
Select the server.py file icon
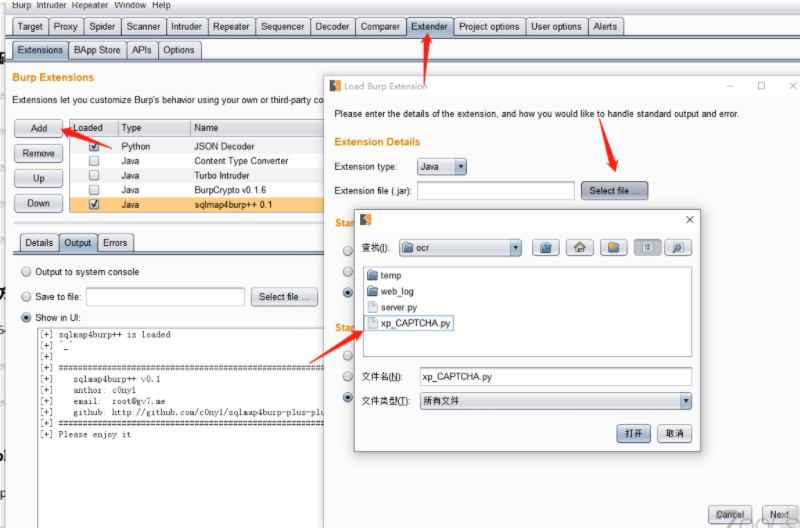pyautogui.click(x=372, y=307)
